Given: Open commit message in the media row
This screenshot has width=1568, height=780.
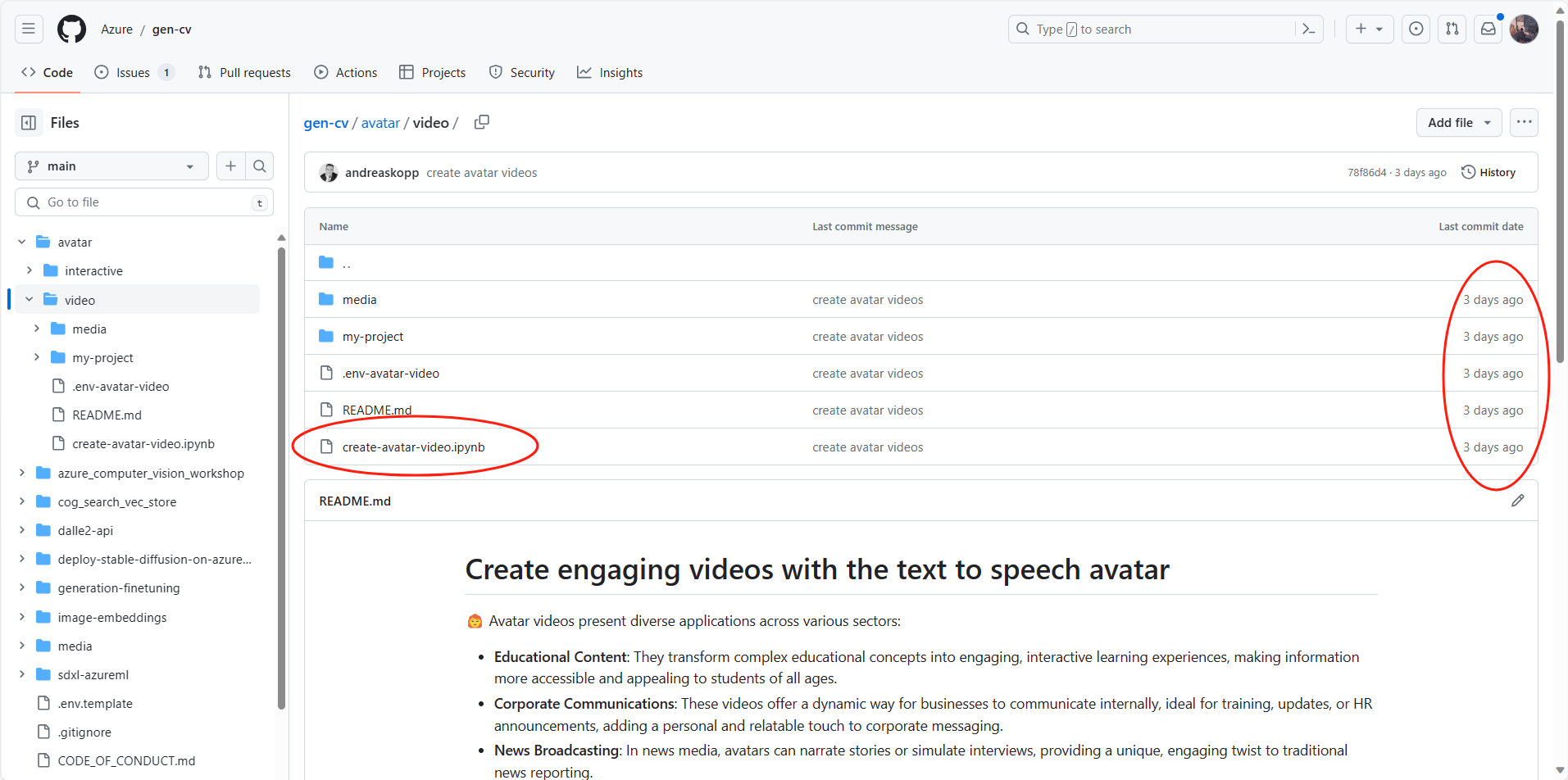Looking at the screenshot, I should tap(868, 300).
